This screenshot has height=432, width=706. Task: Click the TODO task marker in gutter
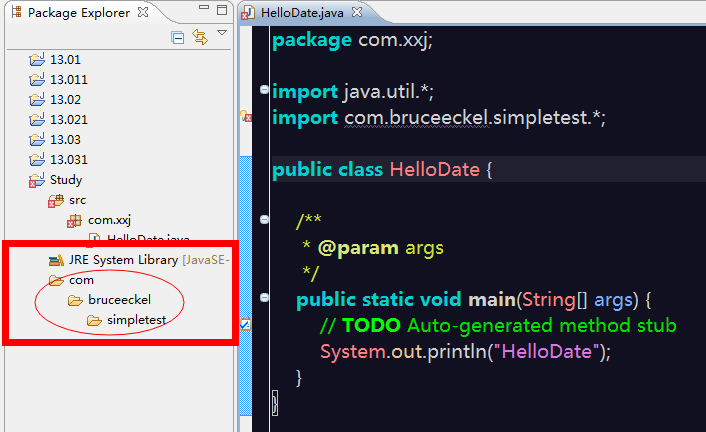tap(245, 324)
